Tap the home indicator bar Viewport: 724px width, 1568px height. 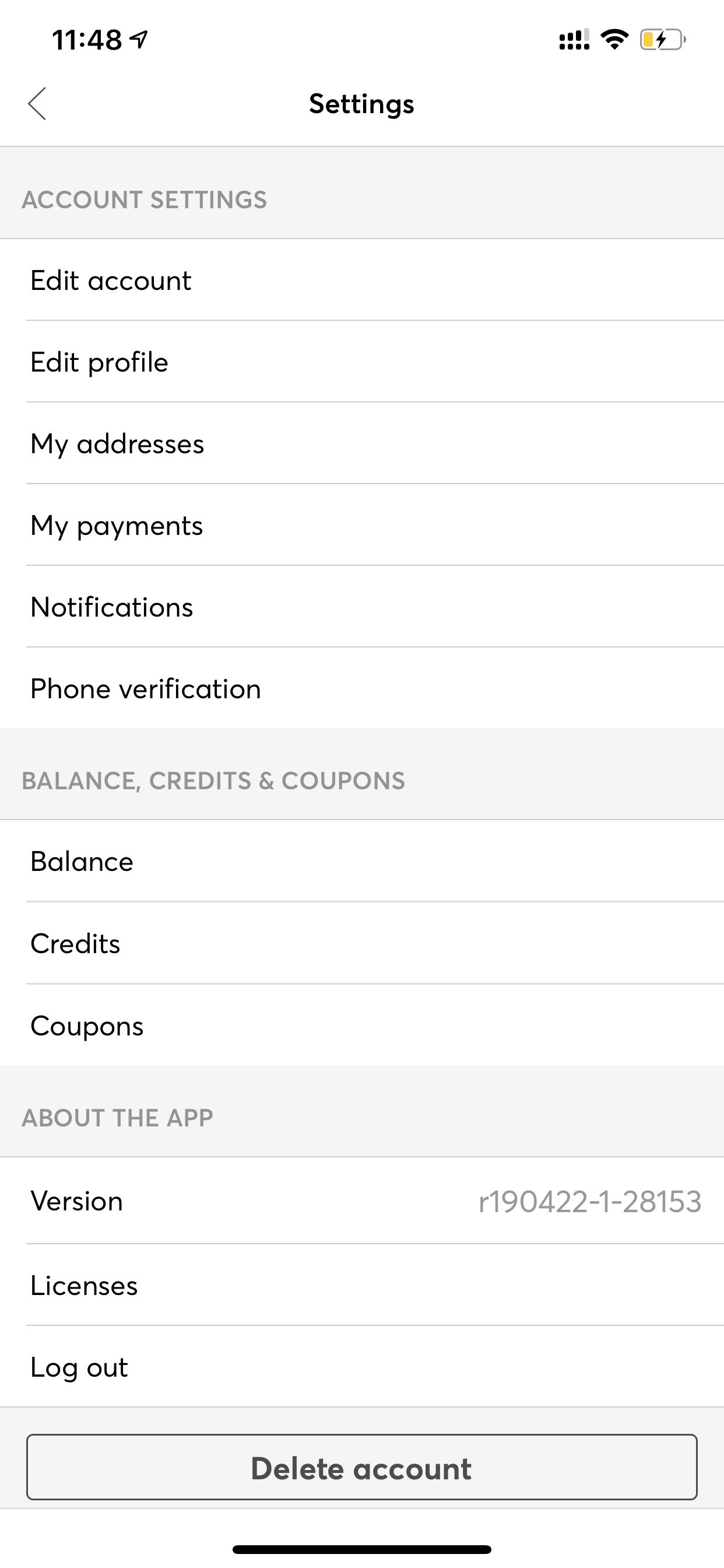362,1549
